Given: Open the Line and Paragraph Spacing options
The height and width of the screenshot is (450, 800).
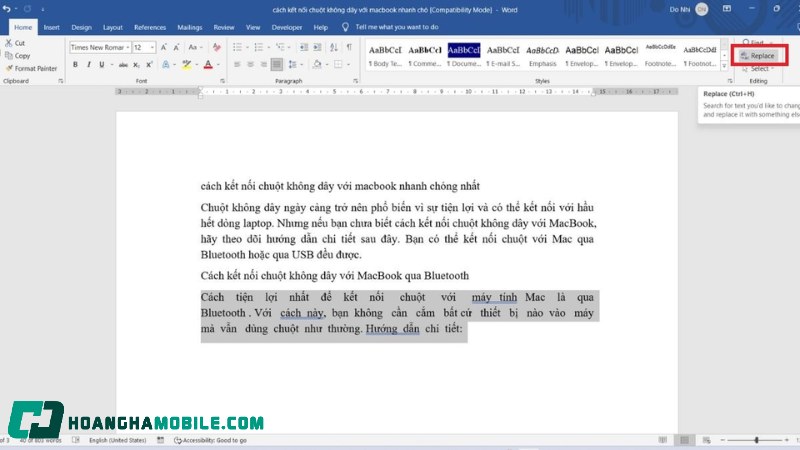Looking at the screenshot, I should 292,64.
